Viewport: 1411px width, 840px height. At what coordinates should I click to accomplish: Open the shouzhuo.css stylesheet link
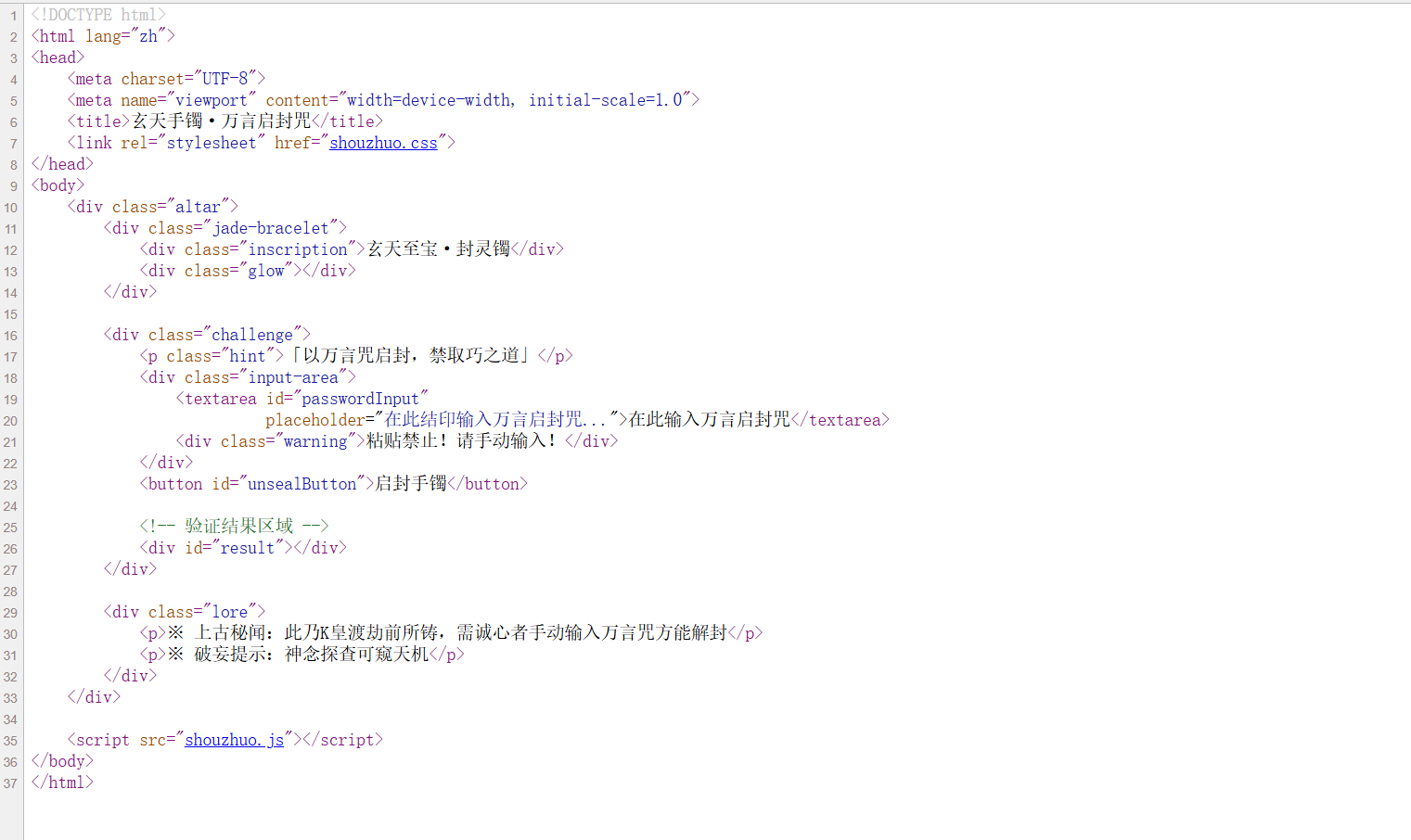click(x=383, y=143)
